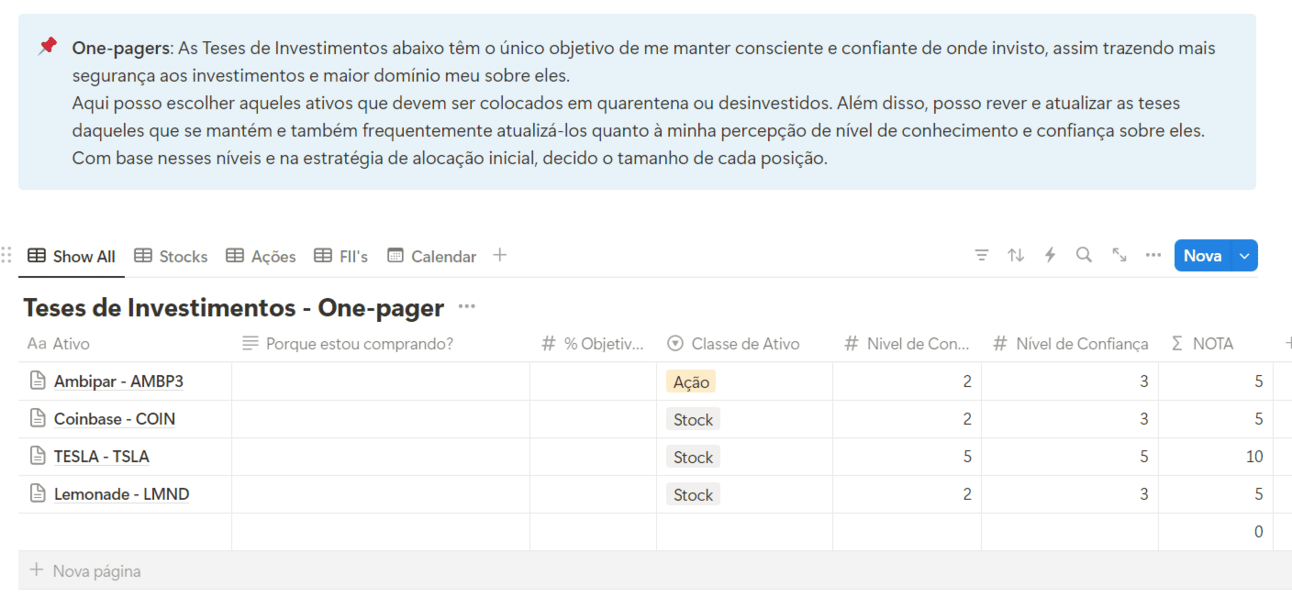Click page icon of Lemonade - LMND
Screen dimensions: 1292x597
point(38,494)
